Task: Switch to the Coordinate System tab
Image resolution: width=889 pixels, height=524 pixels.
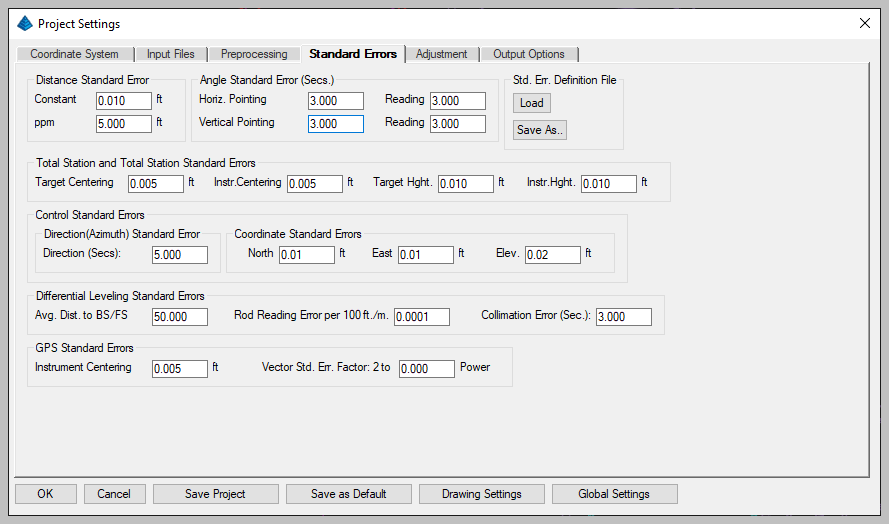Action: coord(74,54)
